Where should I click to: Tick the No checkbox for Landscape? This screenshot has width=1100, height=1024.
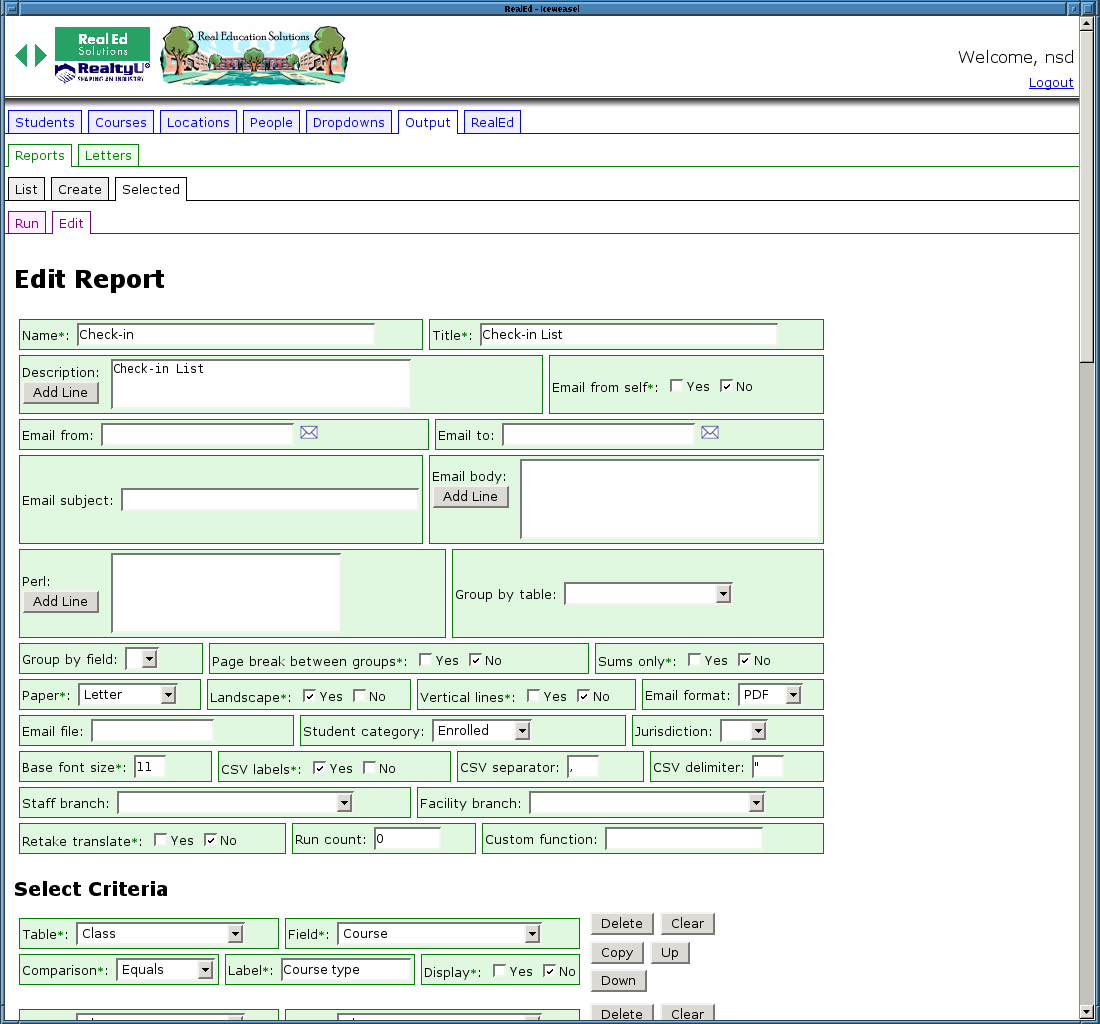[360, 696]
